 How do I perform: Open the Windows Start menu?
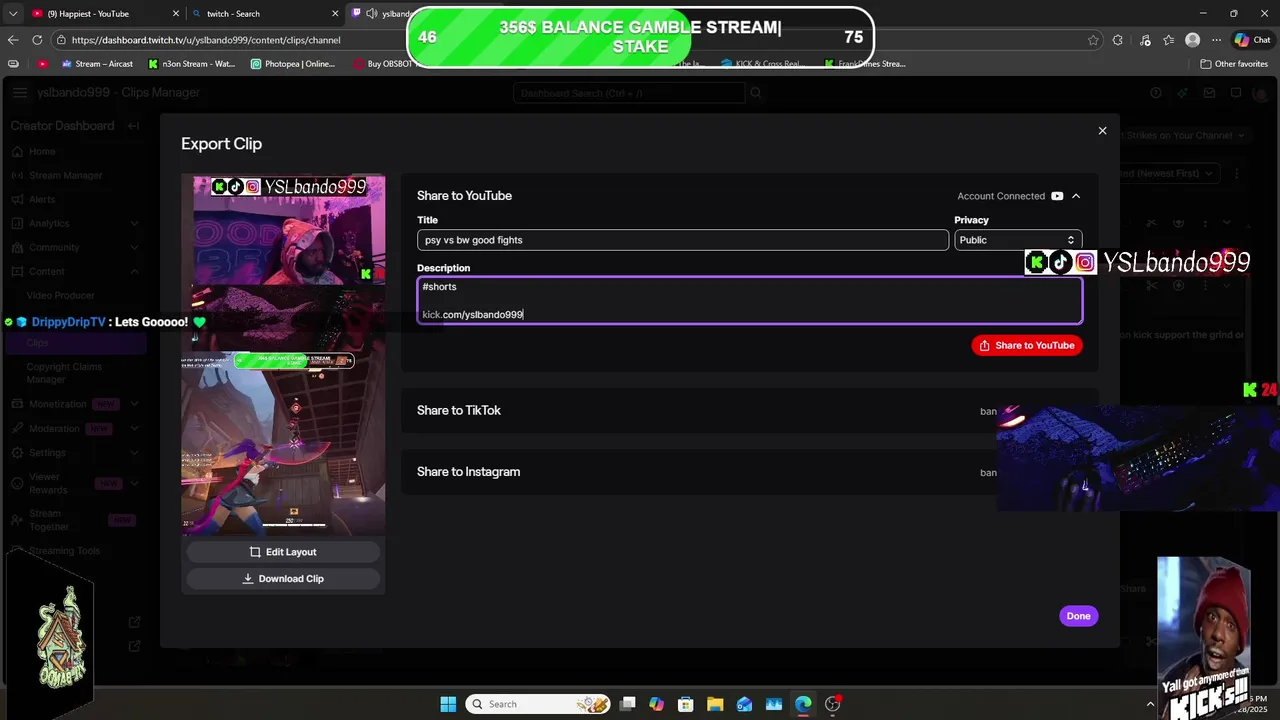[x=448, y=704]
